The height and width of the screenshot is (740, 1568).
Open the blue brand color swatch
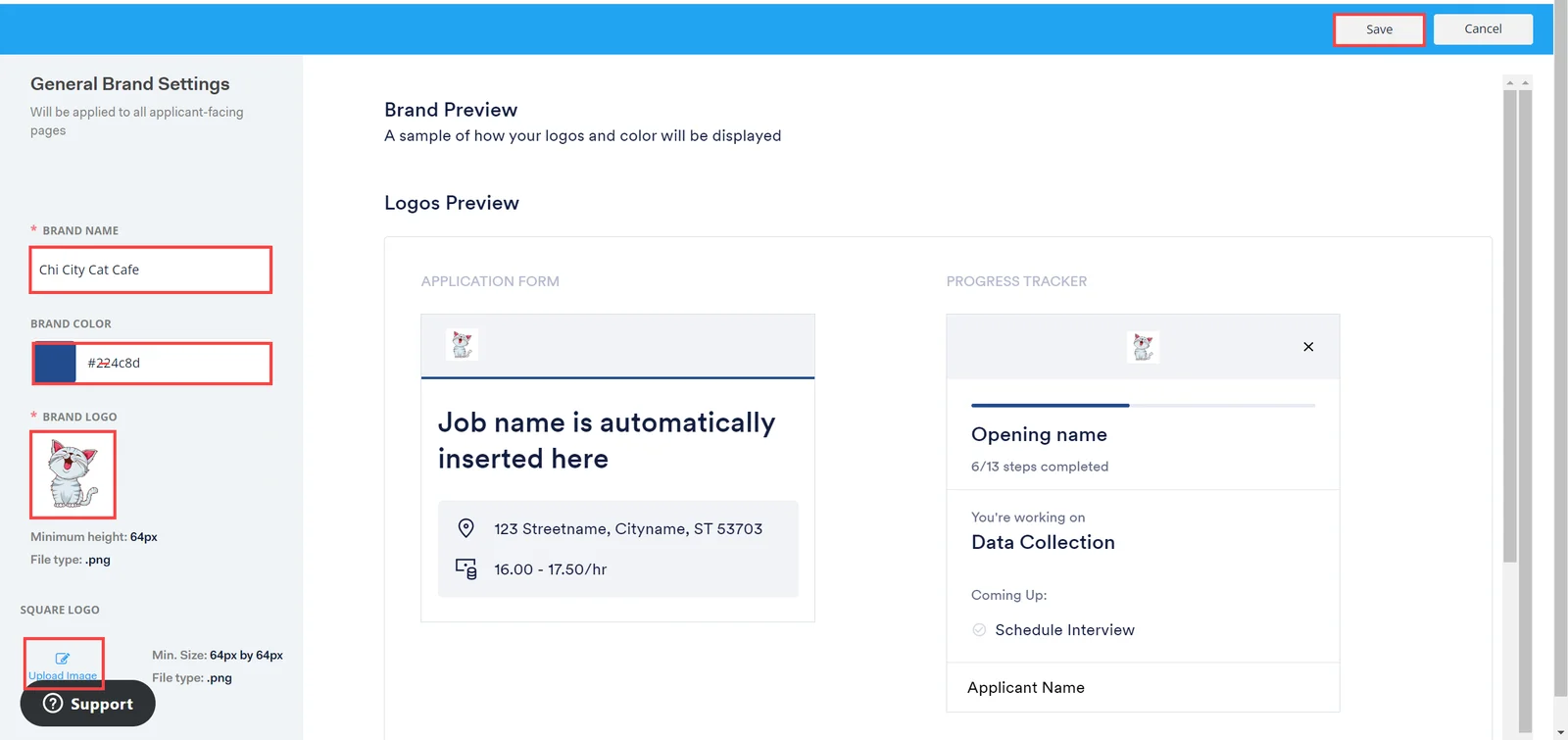pos(55,363)
